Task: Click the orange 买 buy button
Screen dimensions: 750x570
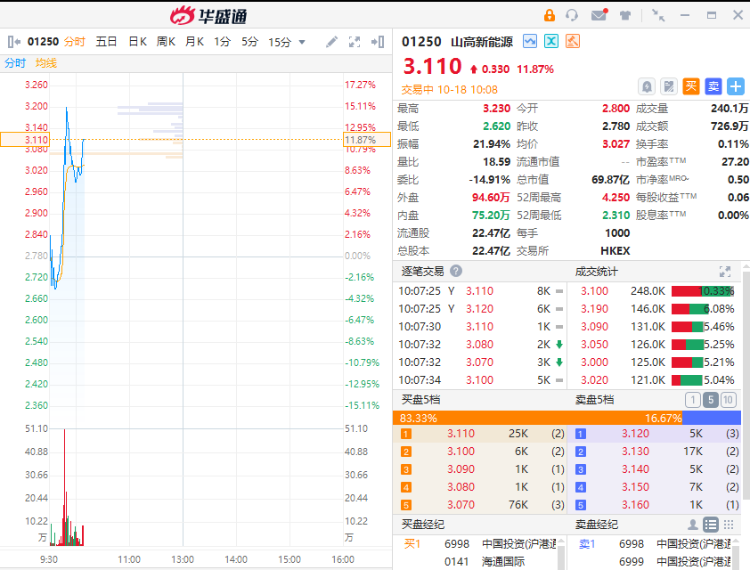Action: tap(691, 87)
